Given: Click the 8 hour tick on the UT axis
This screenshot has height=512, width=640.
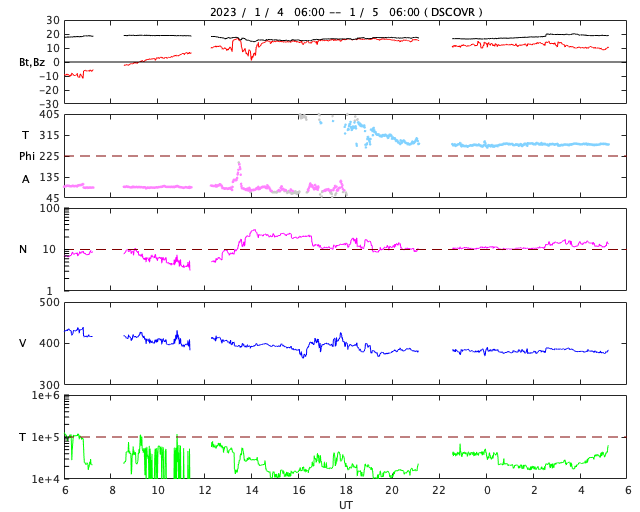Looking at the screenshot, I should pos(112,490).
